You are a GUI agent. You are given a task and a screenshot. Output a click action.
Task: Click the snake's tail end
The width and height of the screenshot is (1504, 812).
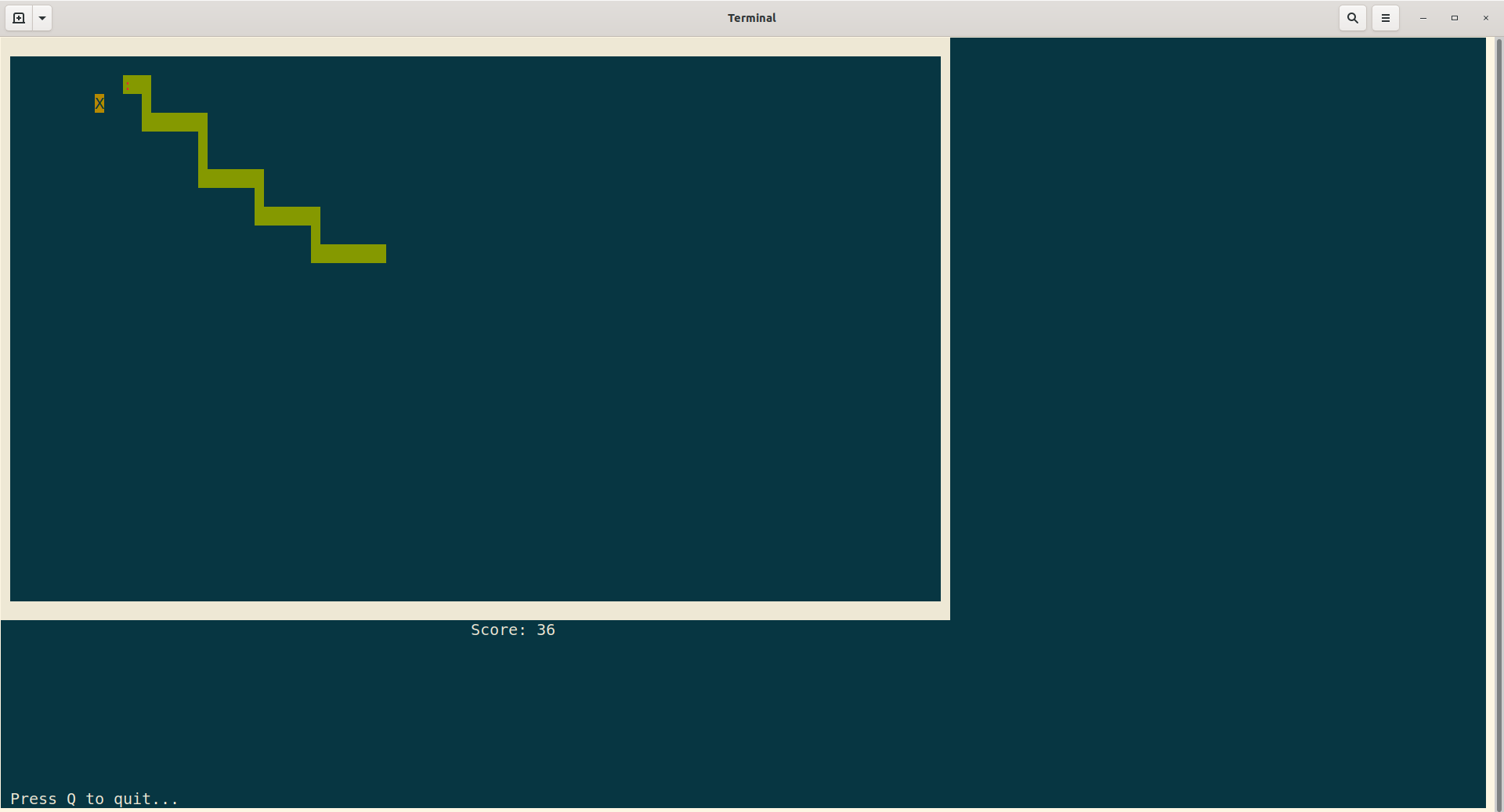click(376, 254)
